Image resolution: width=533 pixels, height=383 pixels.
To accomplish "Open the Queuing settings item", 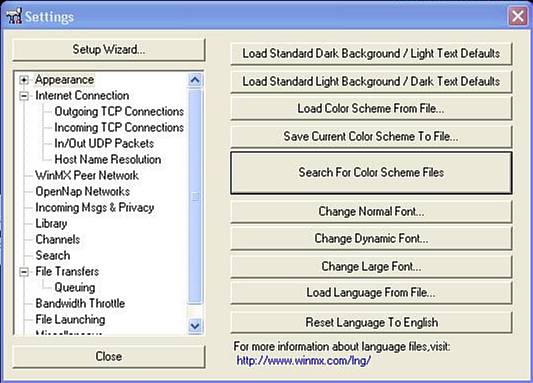I will click(75, 288).
